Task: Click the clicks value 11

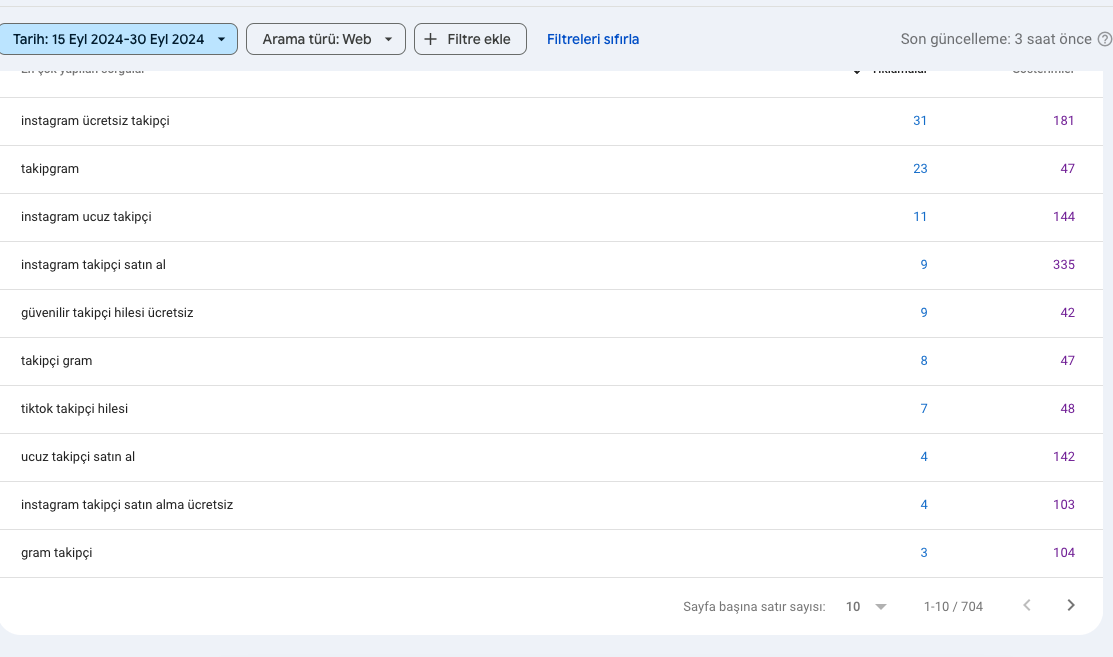Action: coord(920,216)
